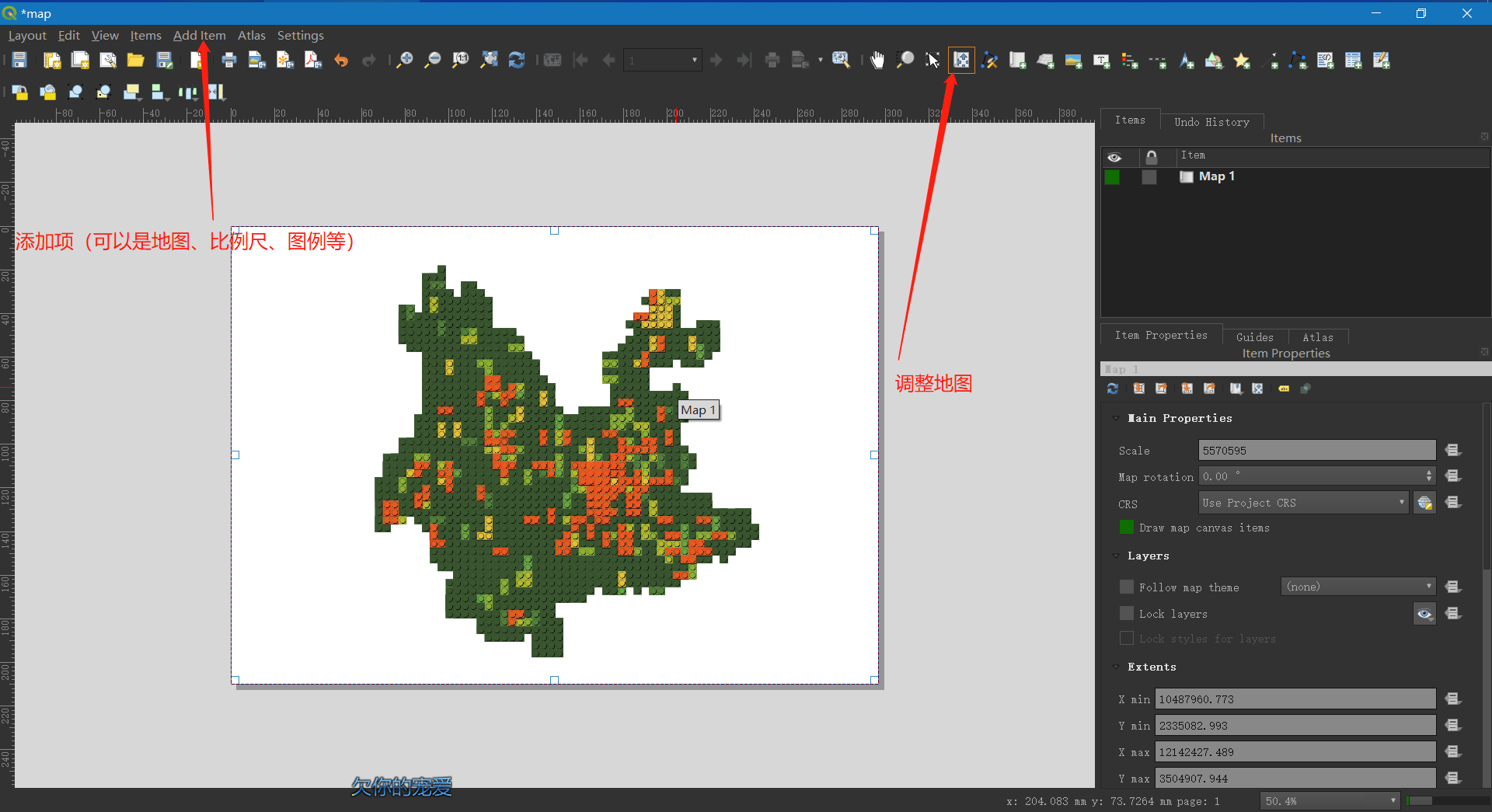The image size is (1492, 812).
Task: Add a scale bar item
Action: pyautogui.click(x=1157, y=60)
